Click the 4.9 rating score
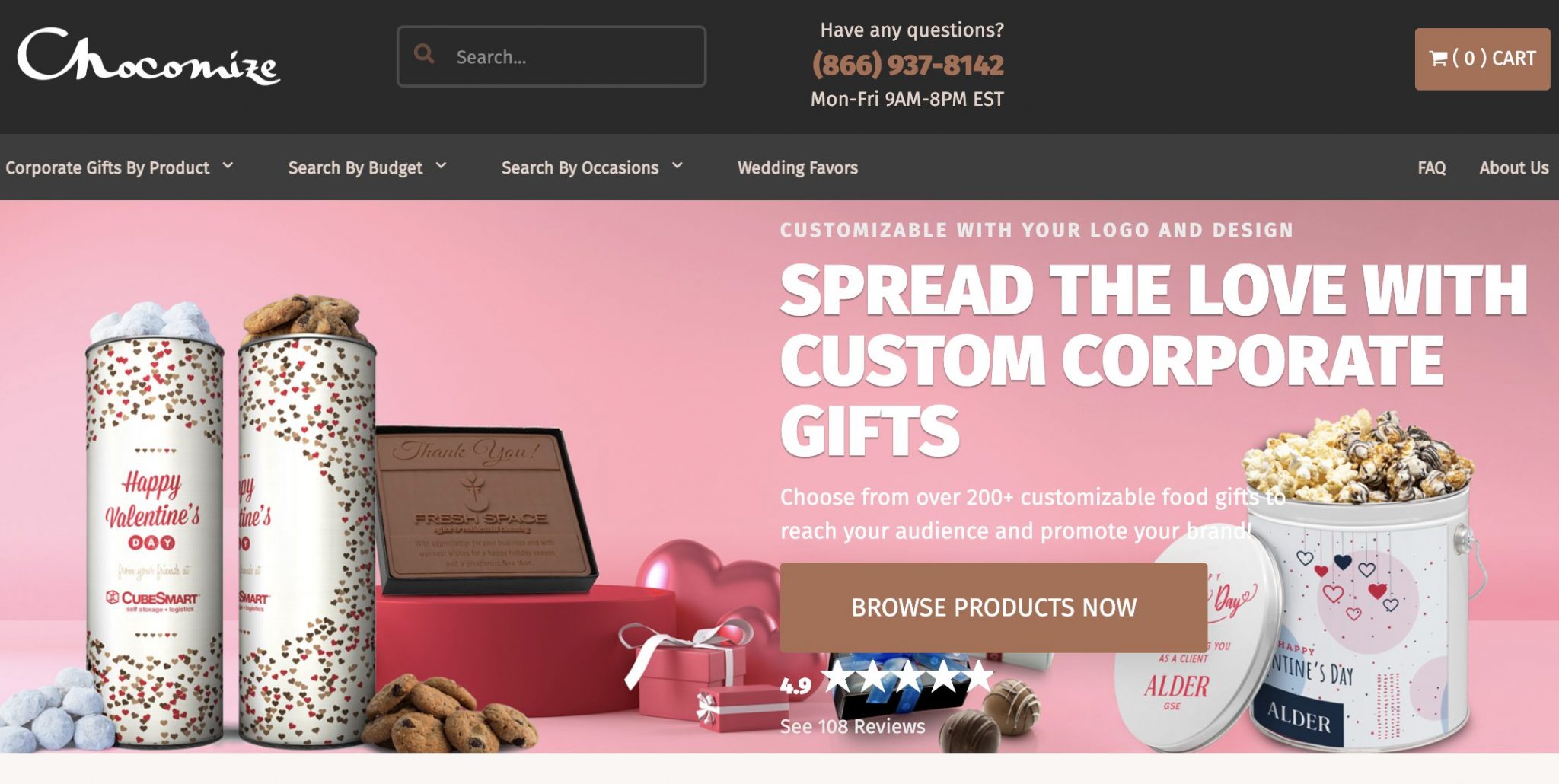Image resolution: width=1559 pixels, height=784 pixels. 796,687
